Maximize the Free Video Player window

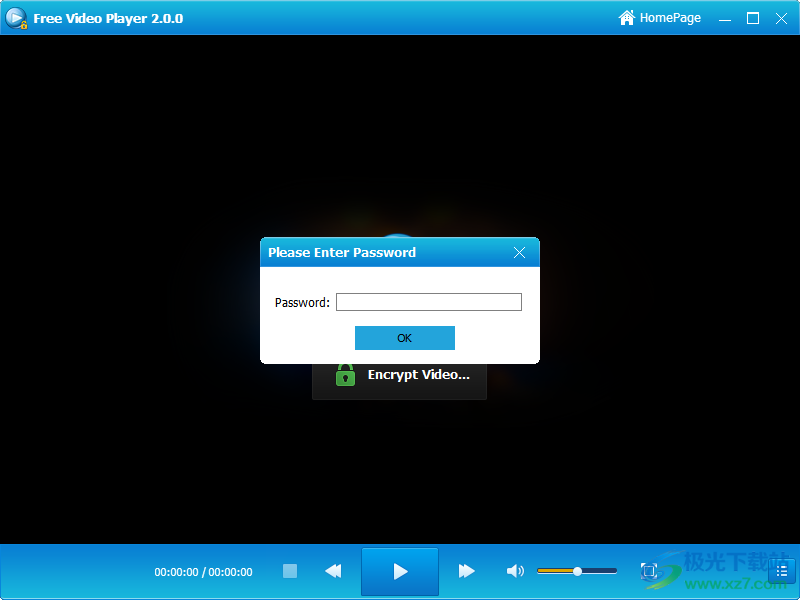tap(752, 18)
